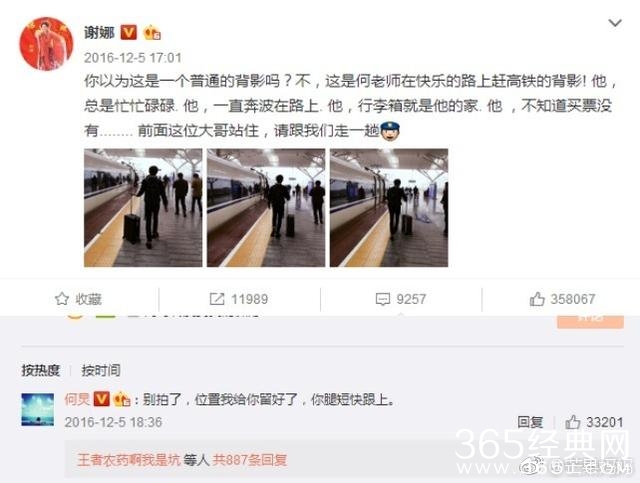Click 回复 to reply to 何炅's comment

coord(530,422)
